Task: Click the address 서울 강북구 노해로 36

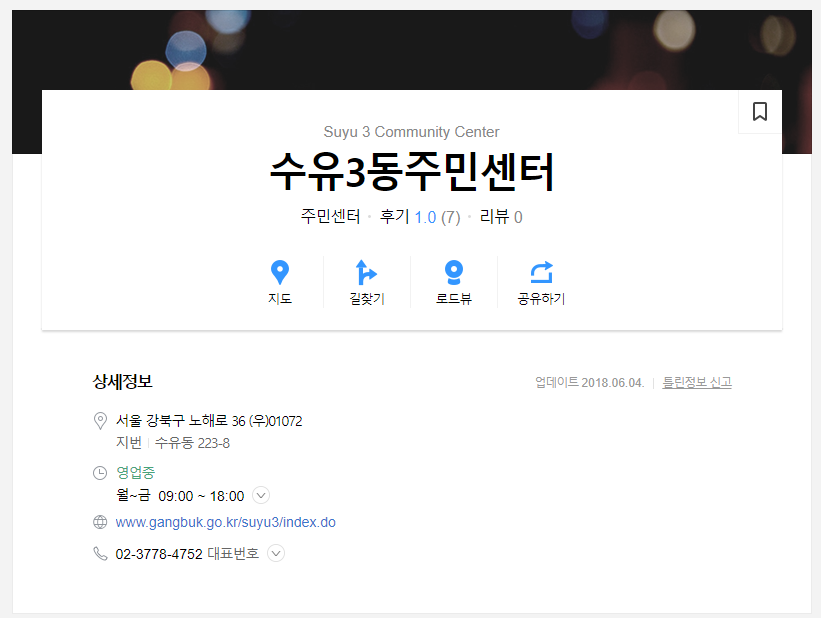Action: [180, 421]
